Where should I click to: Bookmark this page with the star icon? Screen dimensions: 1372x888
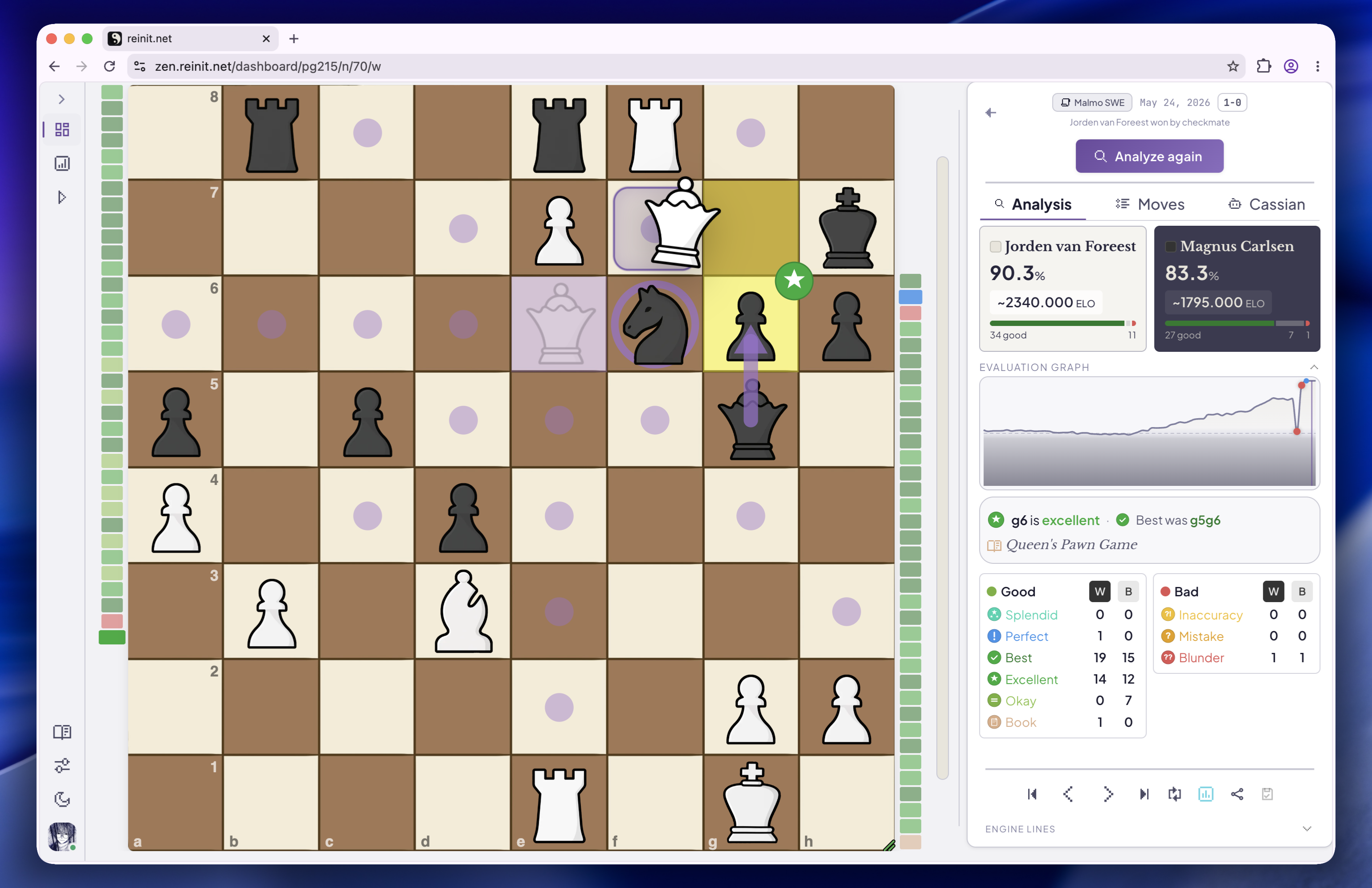pos(1233,66)
